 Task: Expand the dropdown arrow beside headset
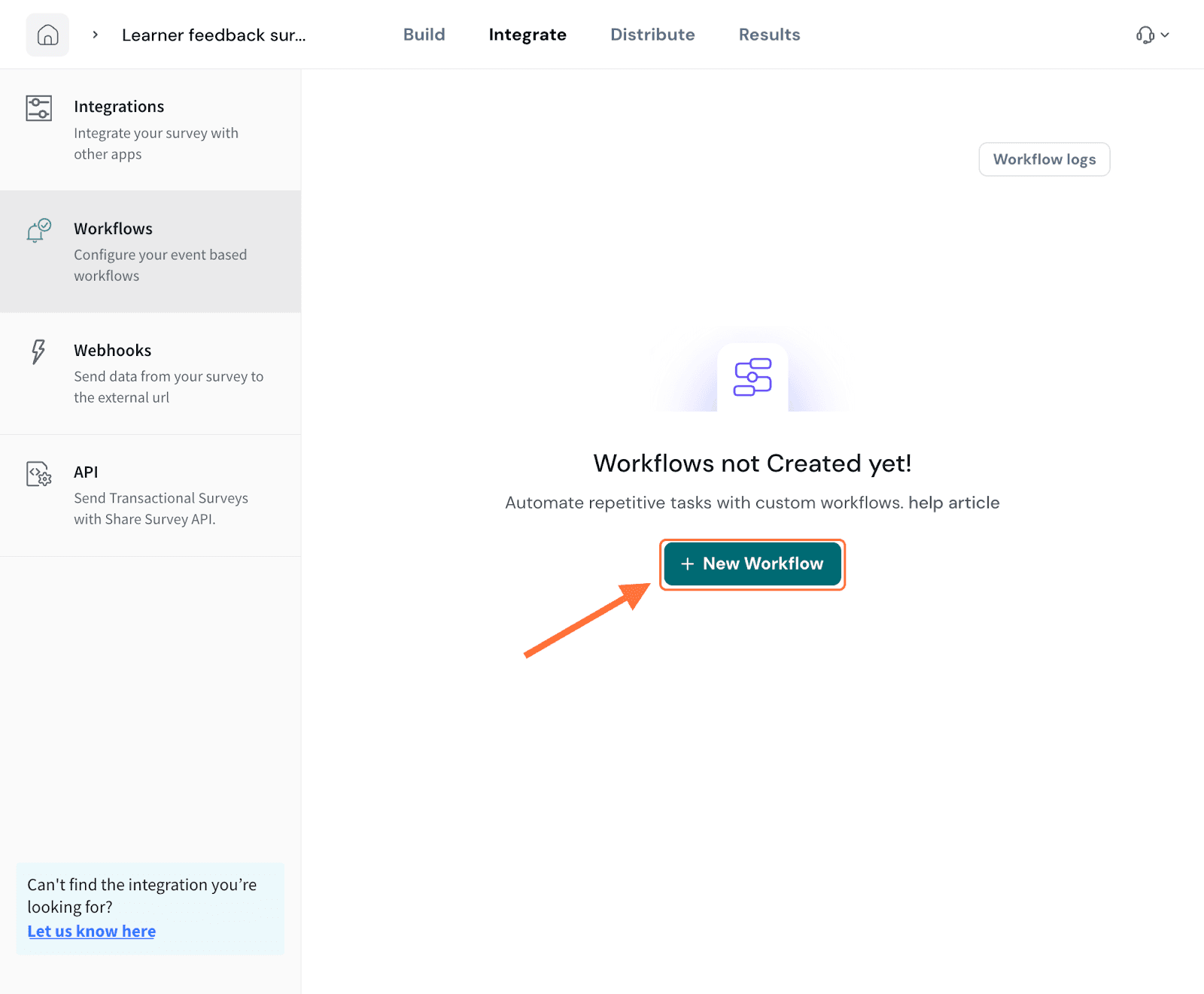point(1165,35)
